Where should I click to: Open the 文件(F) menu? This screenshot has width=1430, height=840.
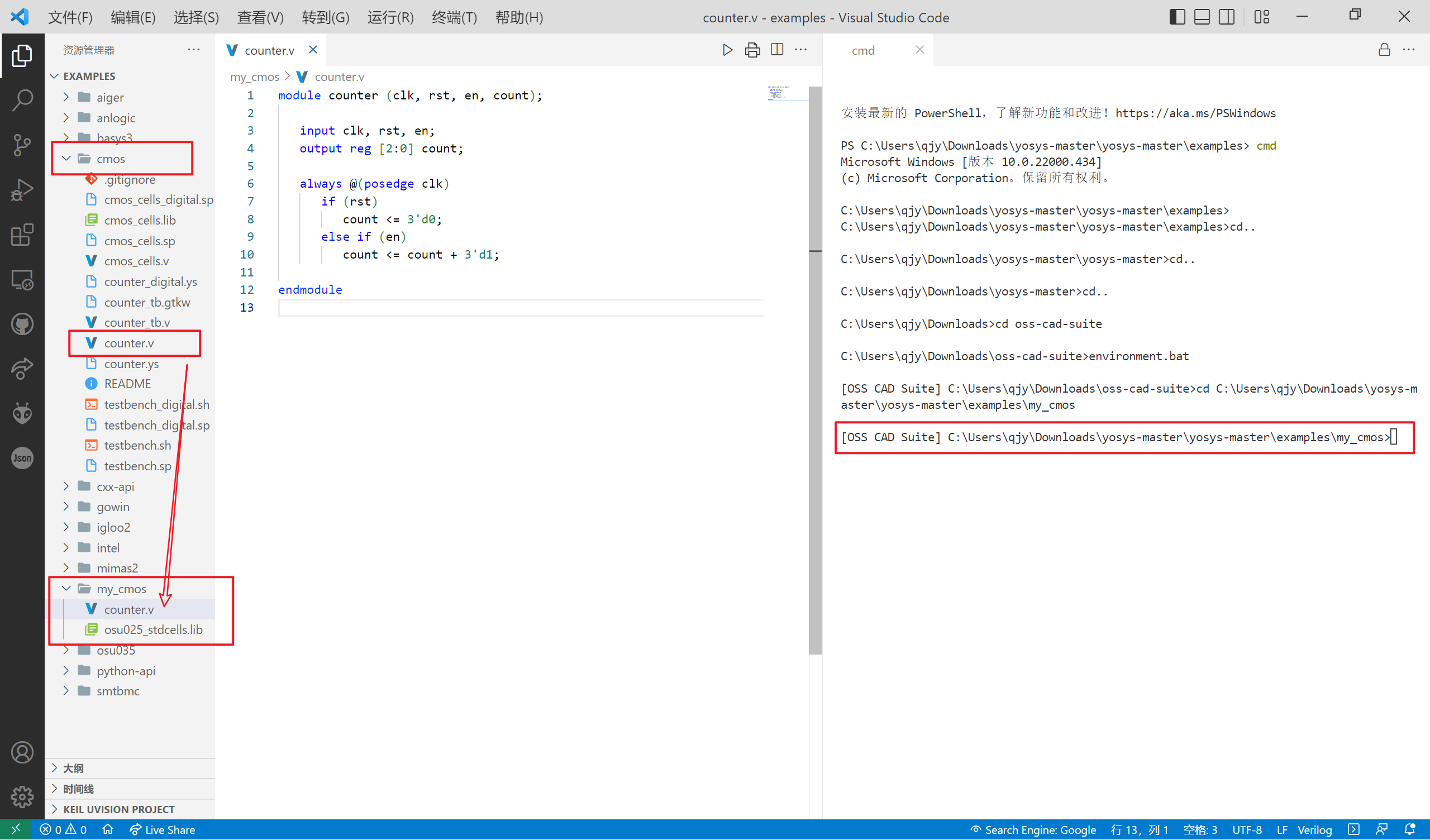(x=70, y=17)
